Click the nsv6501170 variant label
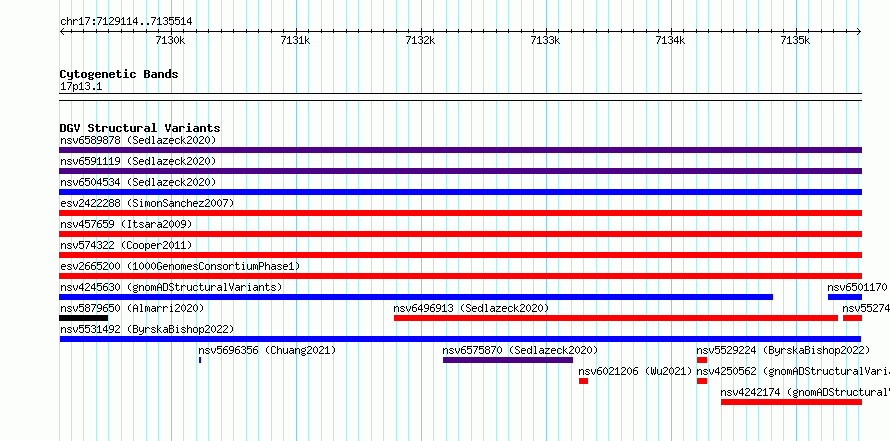This screenshot has height=441, width=890. [x=857, y=287]
